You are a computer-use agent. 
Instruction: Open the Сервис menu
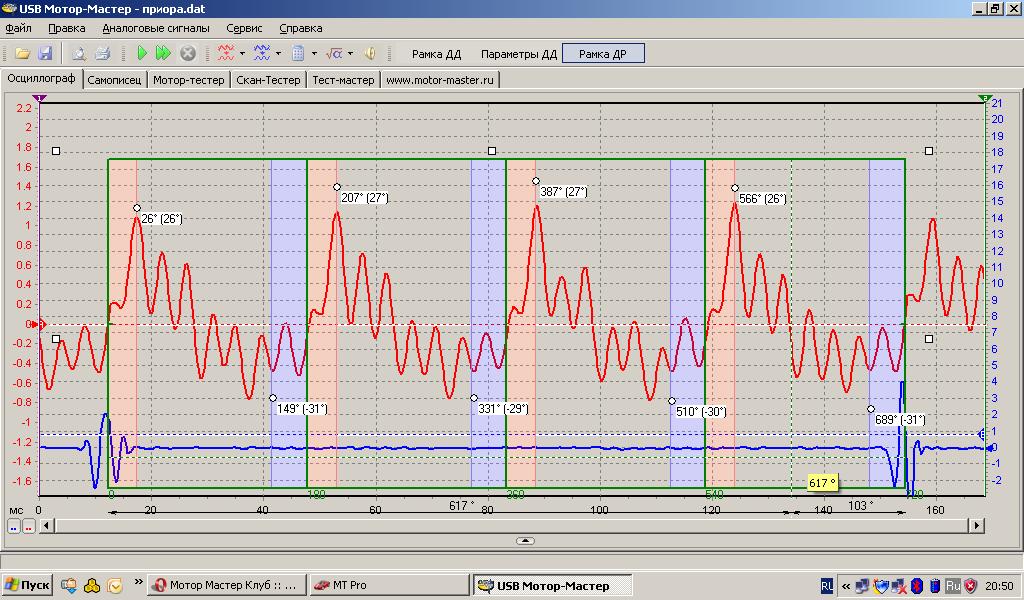click(x=244, y=28)
